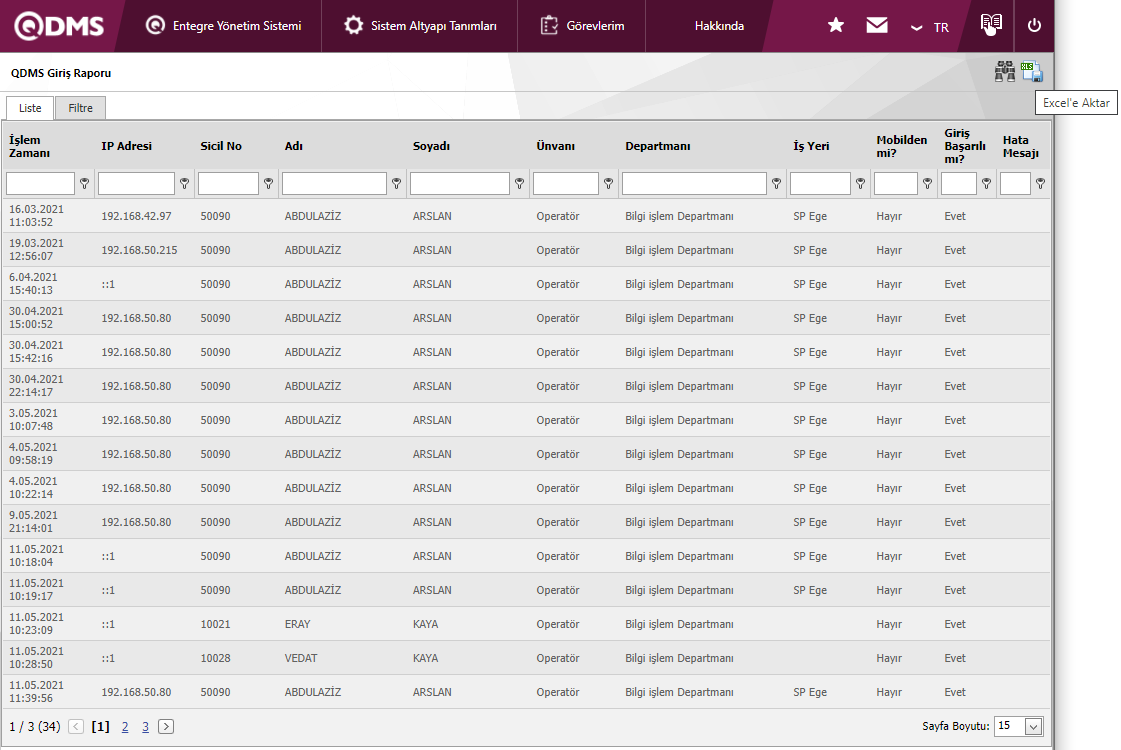Click the next page arrow button
This screenshot has width=1121, height=750.
(166, 727)
